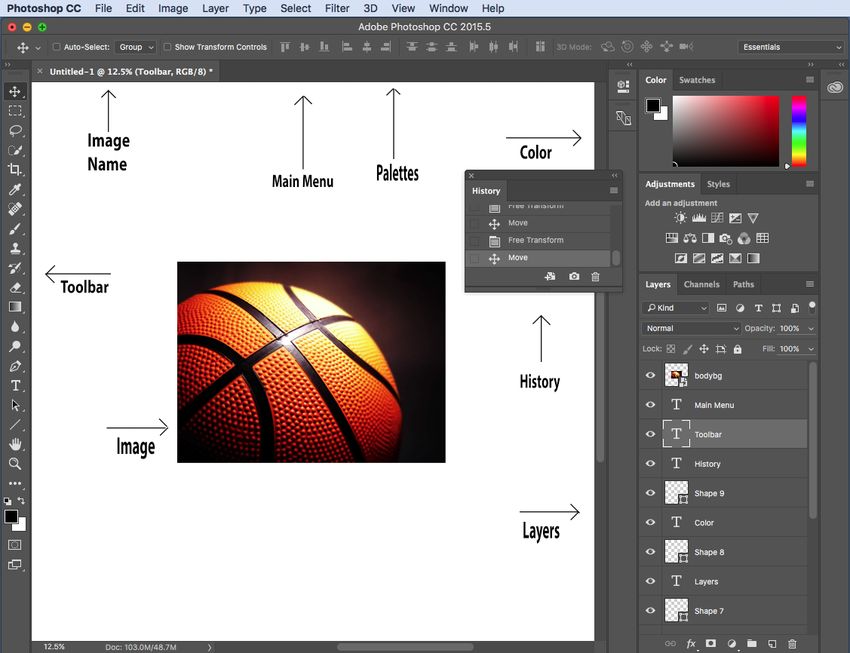Viewport: 850px width, 653px height.
Task: Hide the bodybg layer
Action: [651, 375]
